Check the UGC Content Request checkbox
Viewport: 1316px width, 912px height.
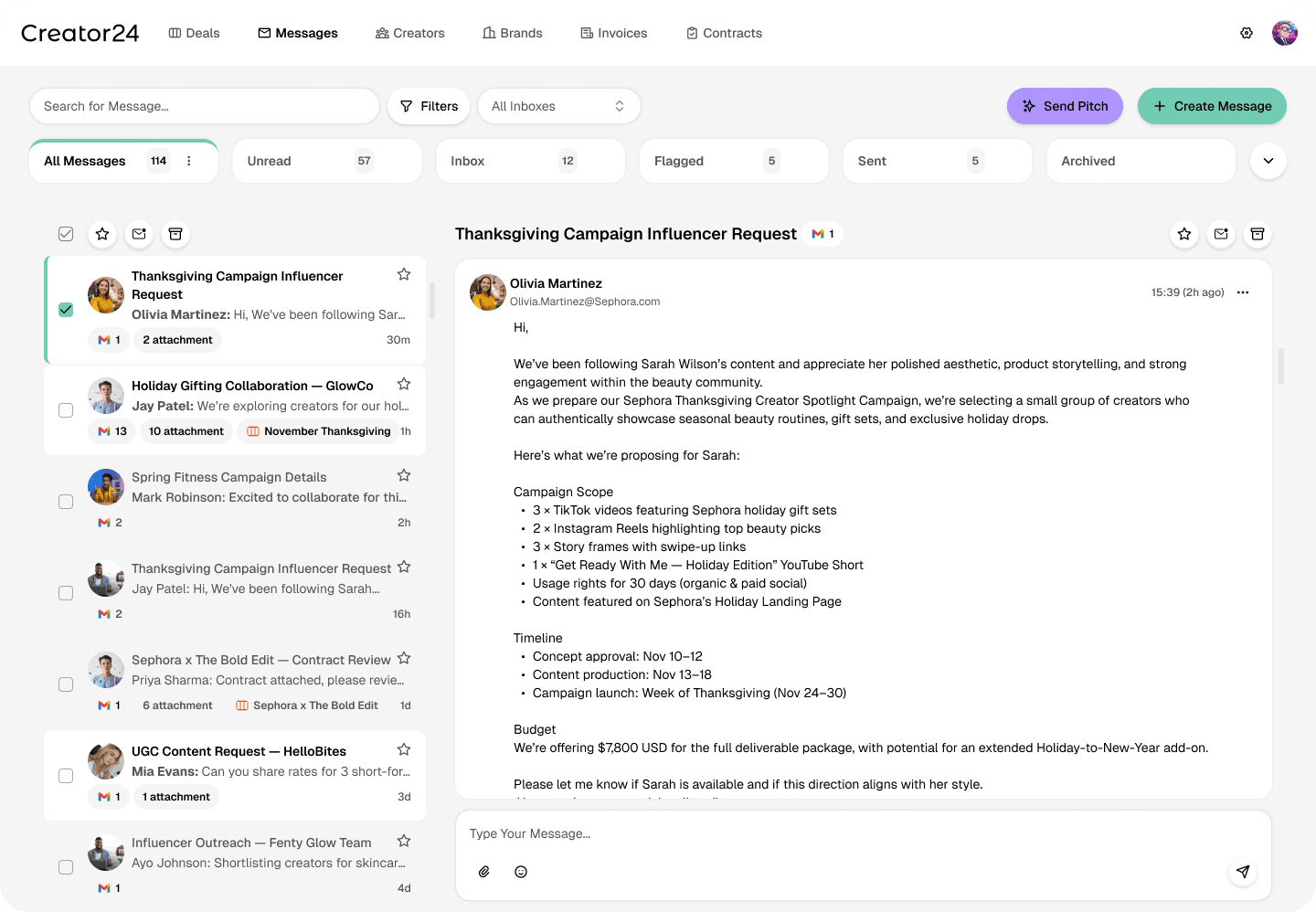(66, 776)
